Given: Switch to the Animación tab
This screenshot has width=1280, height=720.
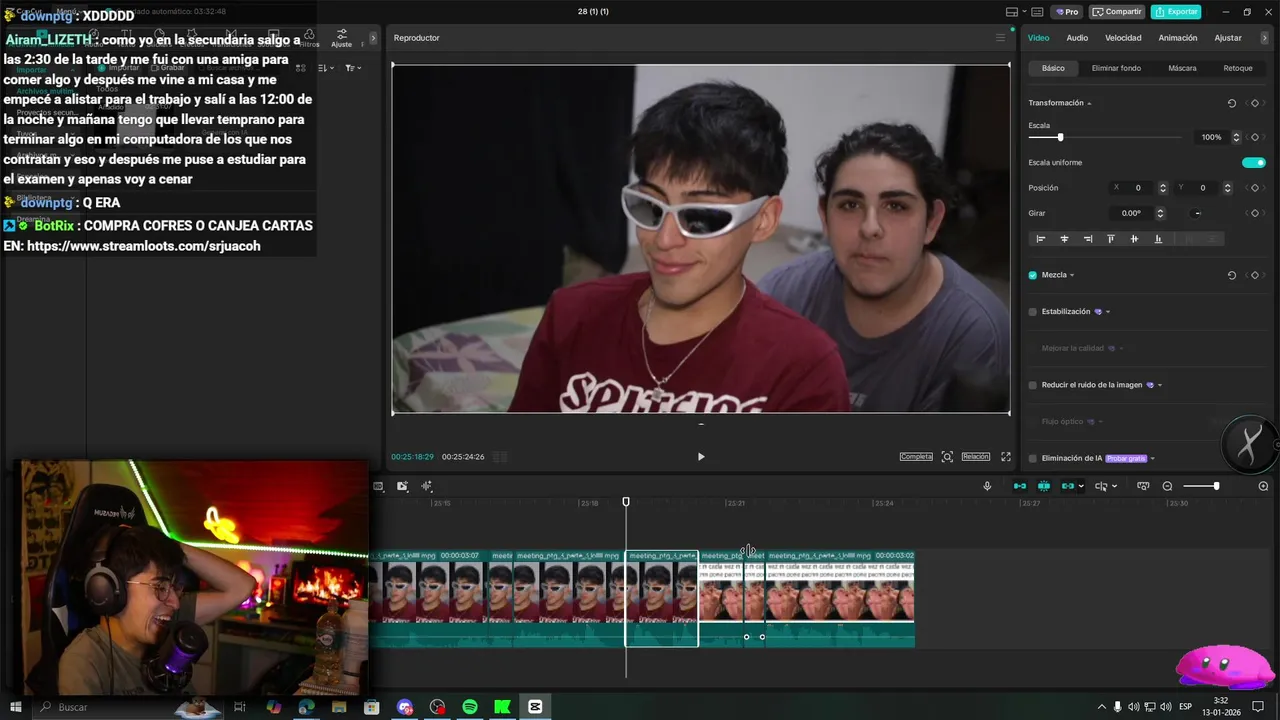Looking at the screenshot, I should 1178,38.
